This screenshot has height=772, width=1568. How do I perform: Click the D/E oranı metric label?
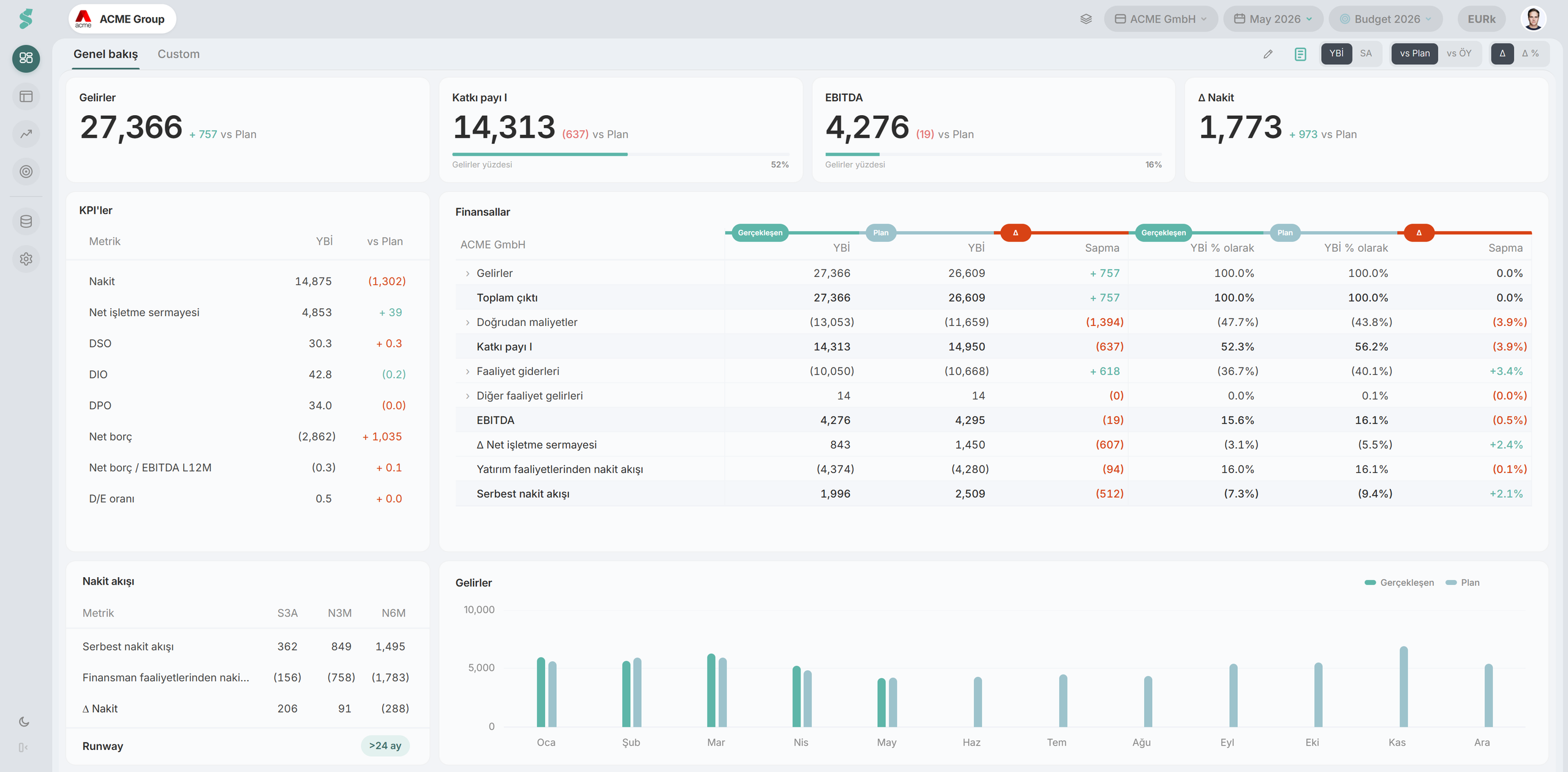[x=111, y=499]
